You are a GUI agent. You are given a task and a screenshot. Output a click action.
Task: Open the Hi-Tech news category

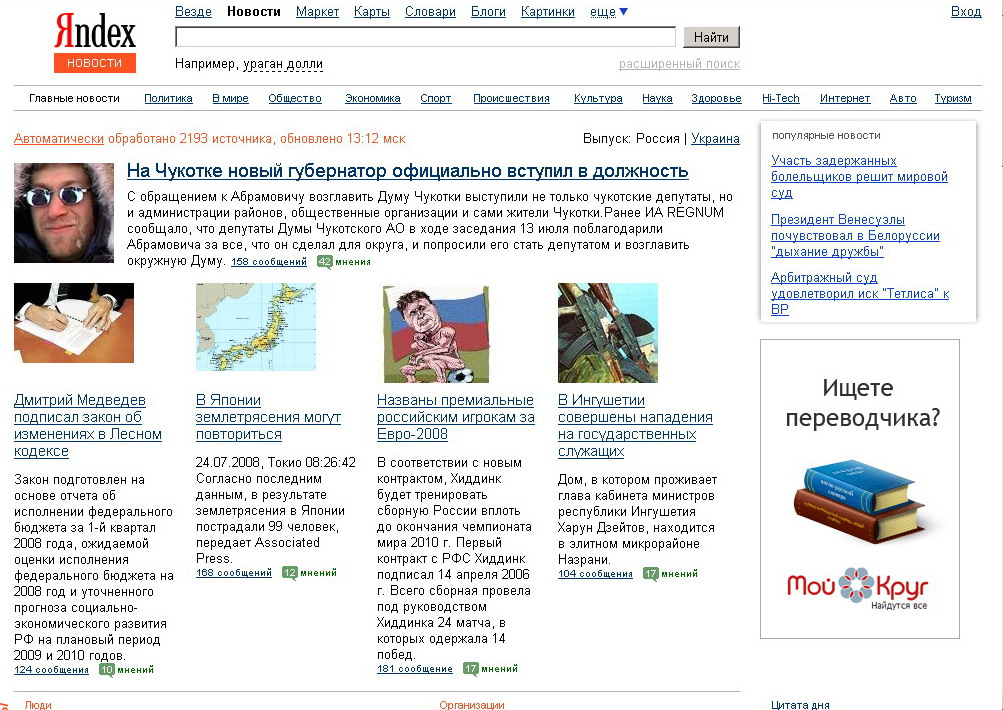780,98
